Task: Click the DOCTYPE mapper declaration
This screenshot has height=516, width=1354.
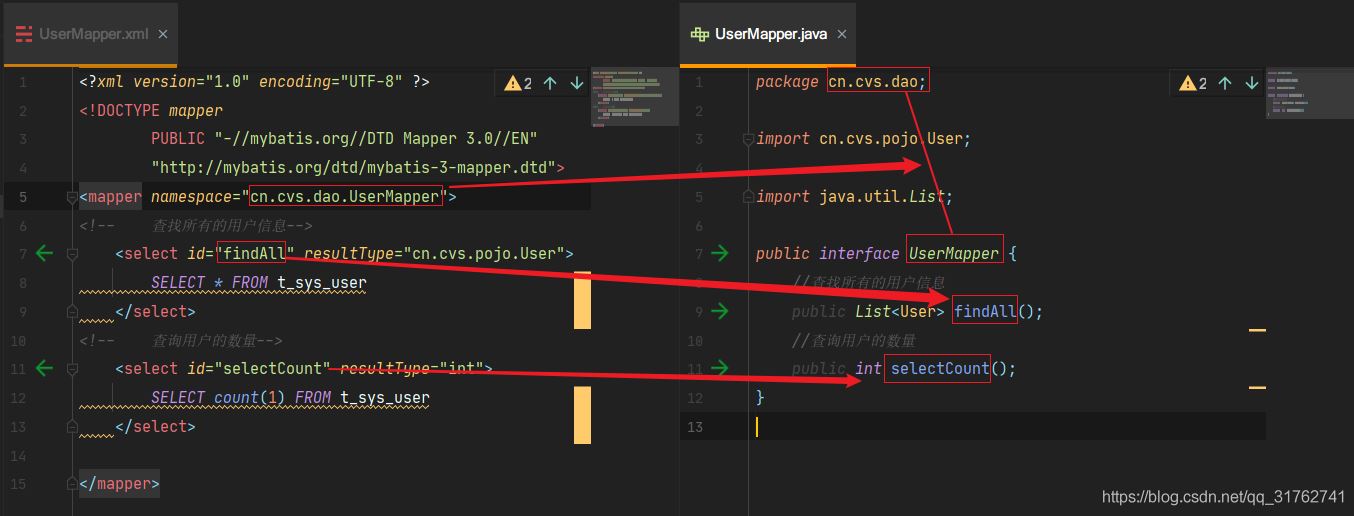Action: tap(151, 111)
